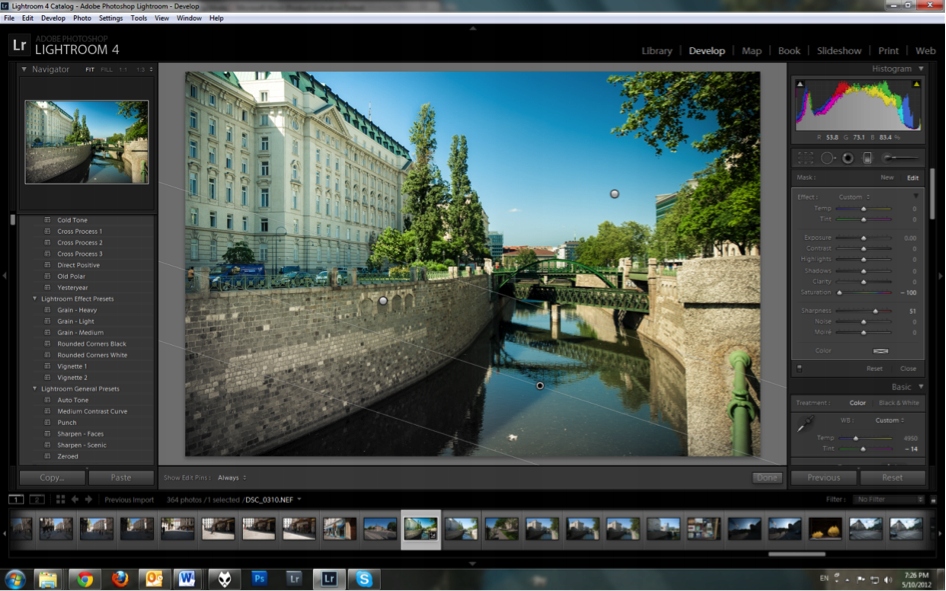Select the Graduated Filter tool
The width and height of the screenshot is (946, 591).
pos(866,157)
